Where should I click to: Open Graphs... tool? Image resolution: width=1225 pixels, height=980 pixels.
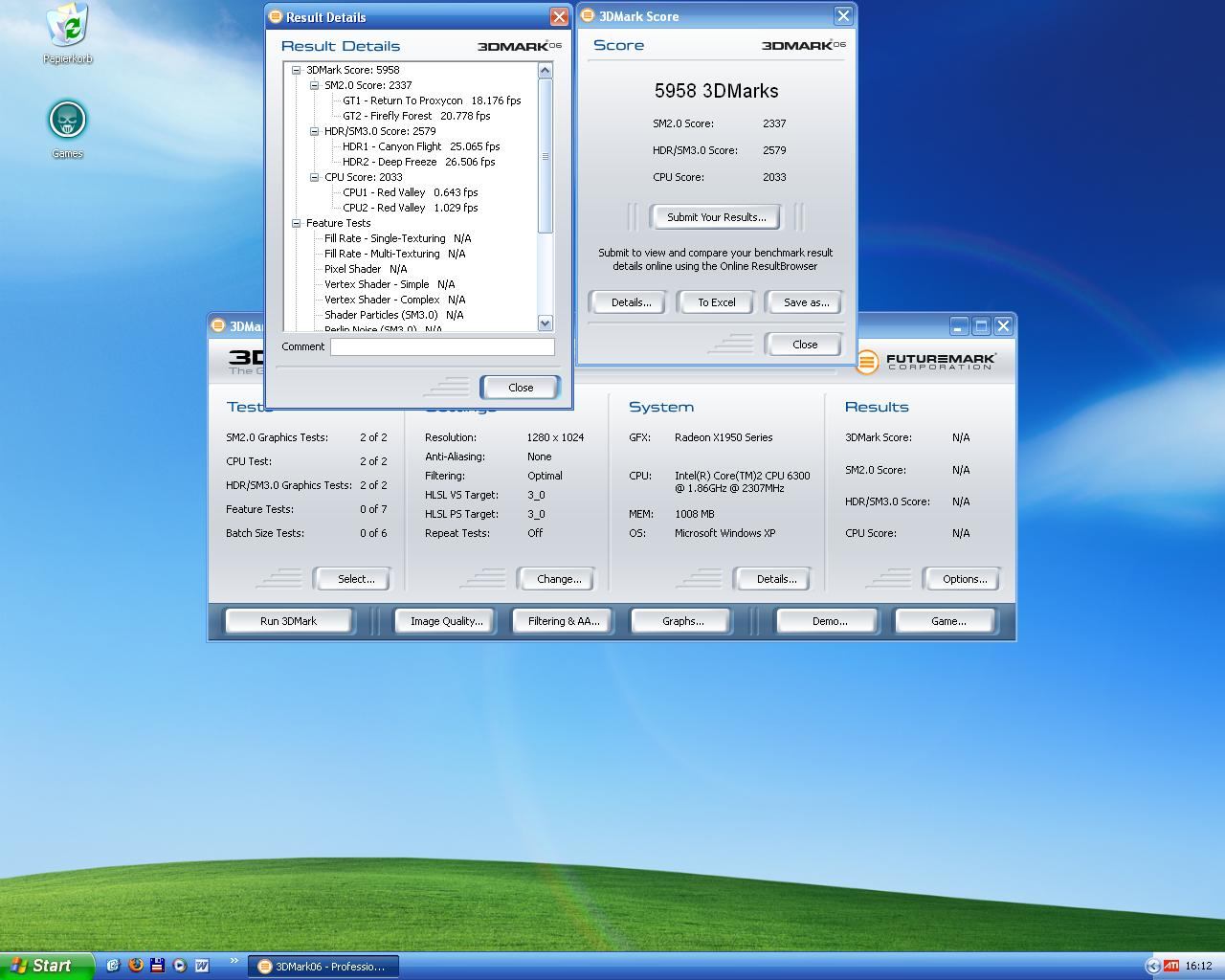(682, 621)
